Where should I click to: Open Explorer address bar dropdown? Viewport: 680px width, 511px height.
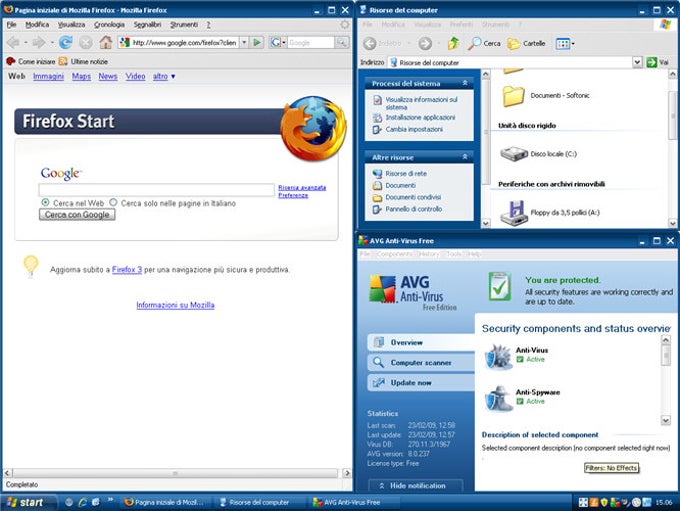point(637,62)
